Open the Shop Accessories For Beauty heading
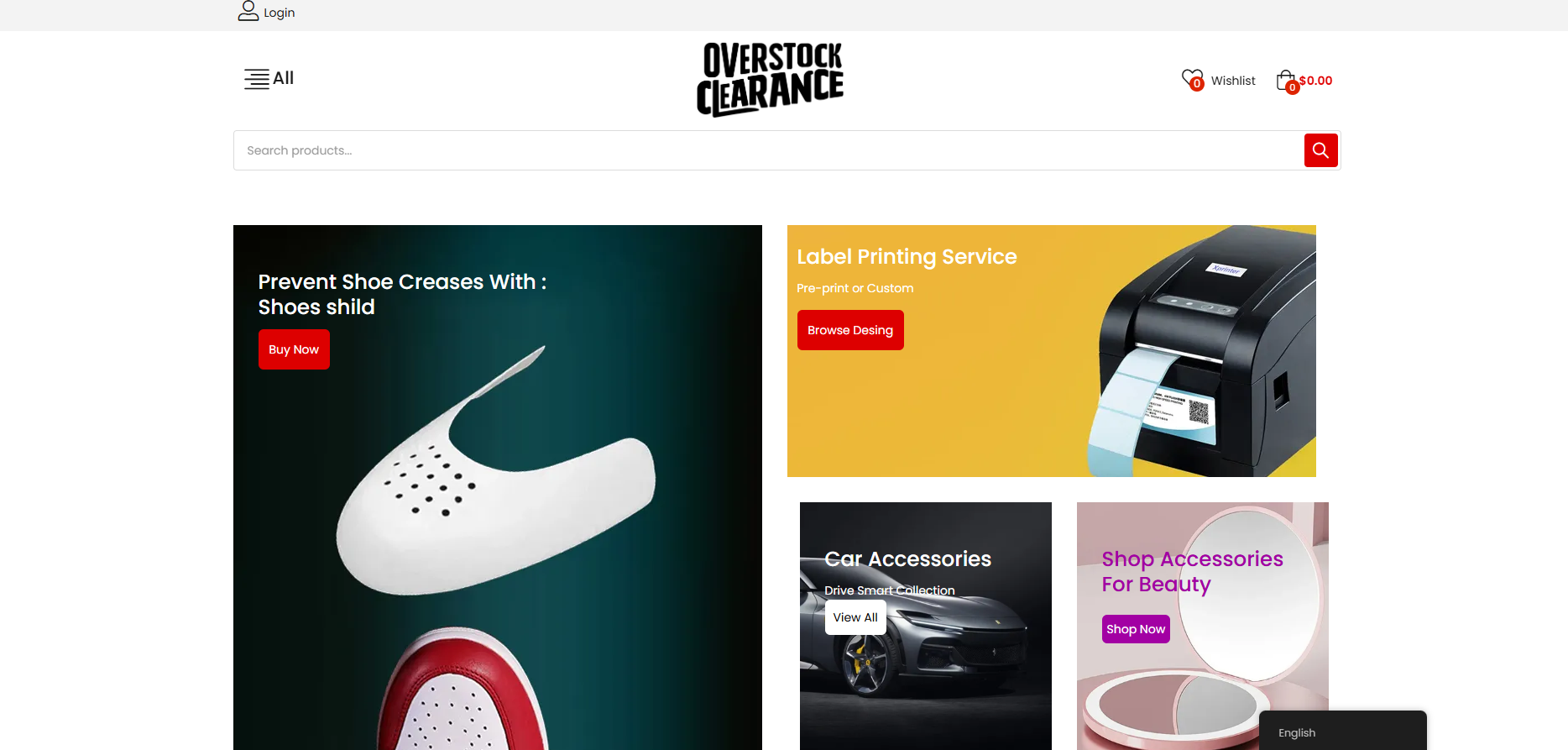Viewport: 1568px width, 750px height. tap(1192, 571)
